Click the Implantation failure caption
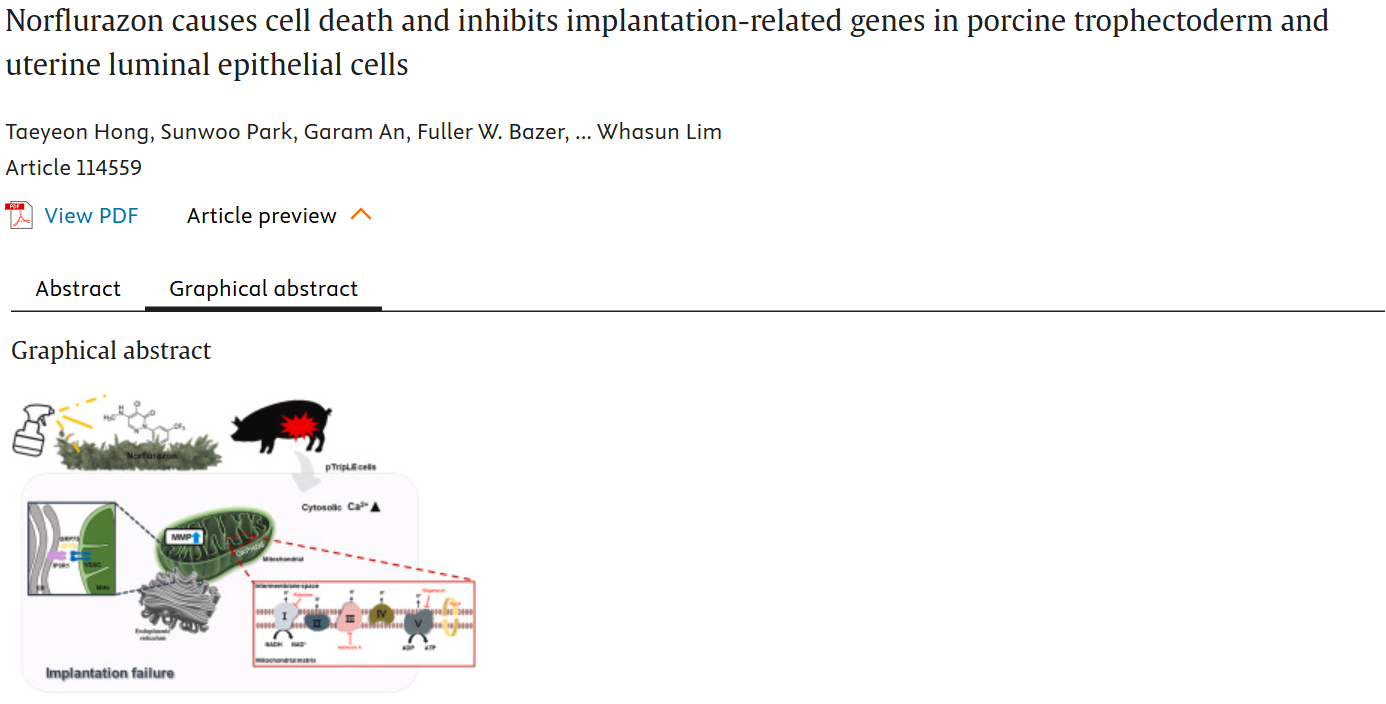 pyautogui.click(x=110, y=673)
